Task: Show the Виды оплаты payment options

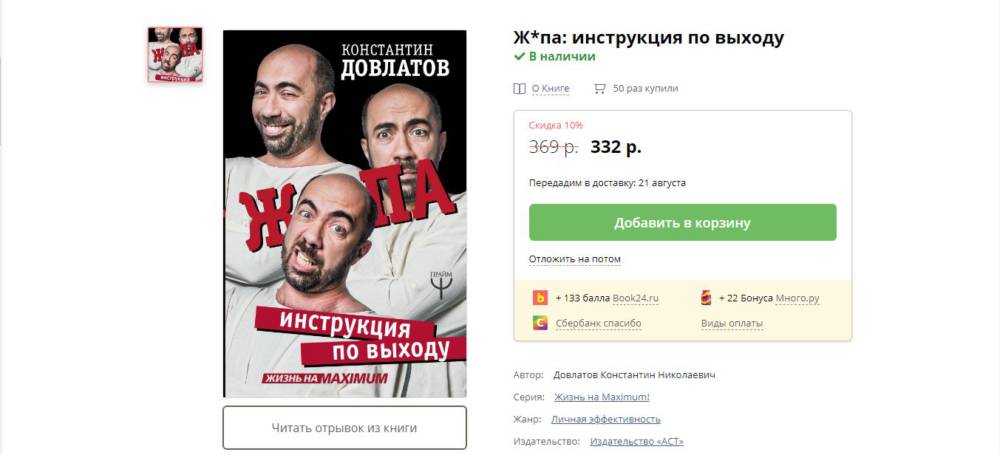Action: click(x=732, y=324)
